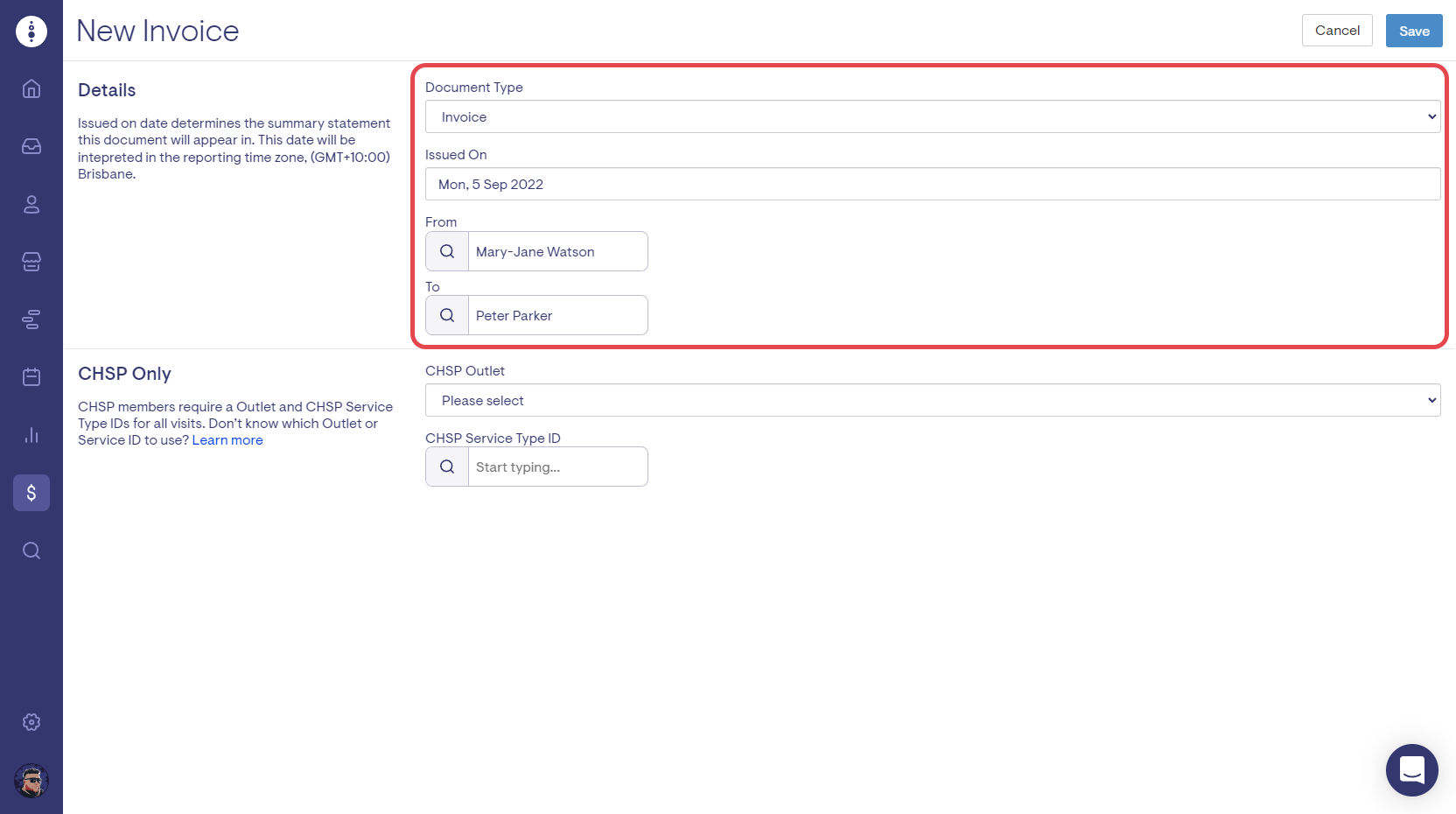This screenshot has width=1456, height=814.
Task: Open the sidebar magnifier search icon
Action: tap(31, 551)
